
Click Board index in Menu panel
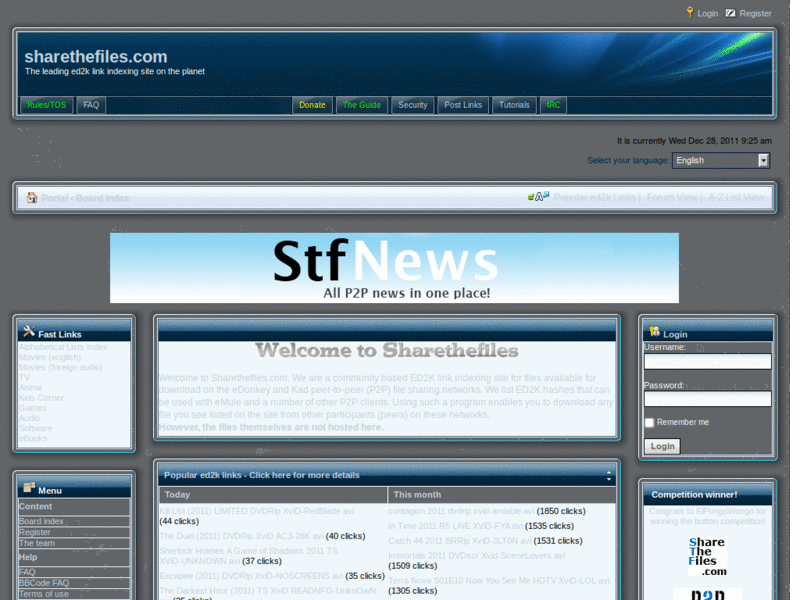41,521
